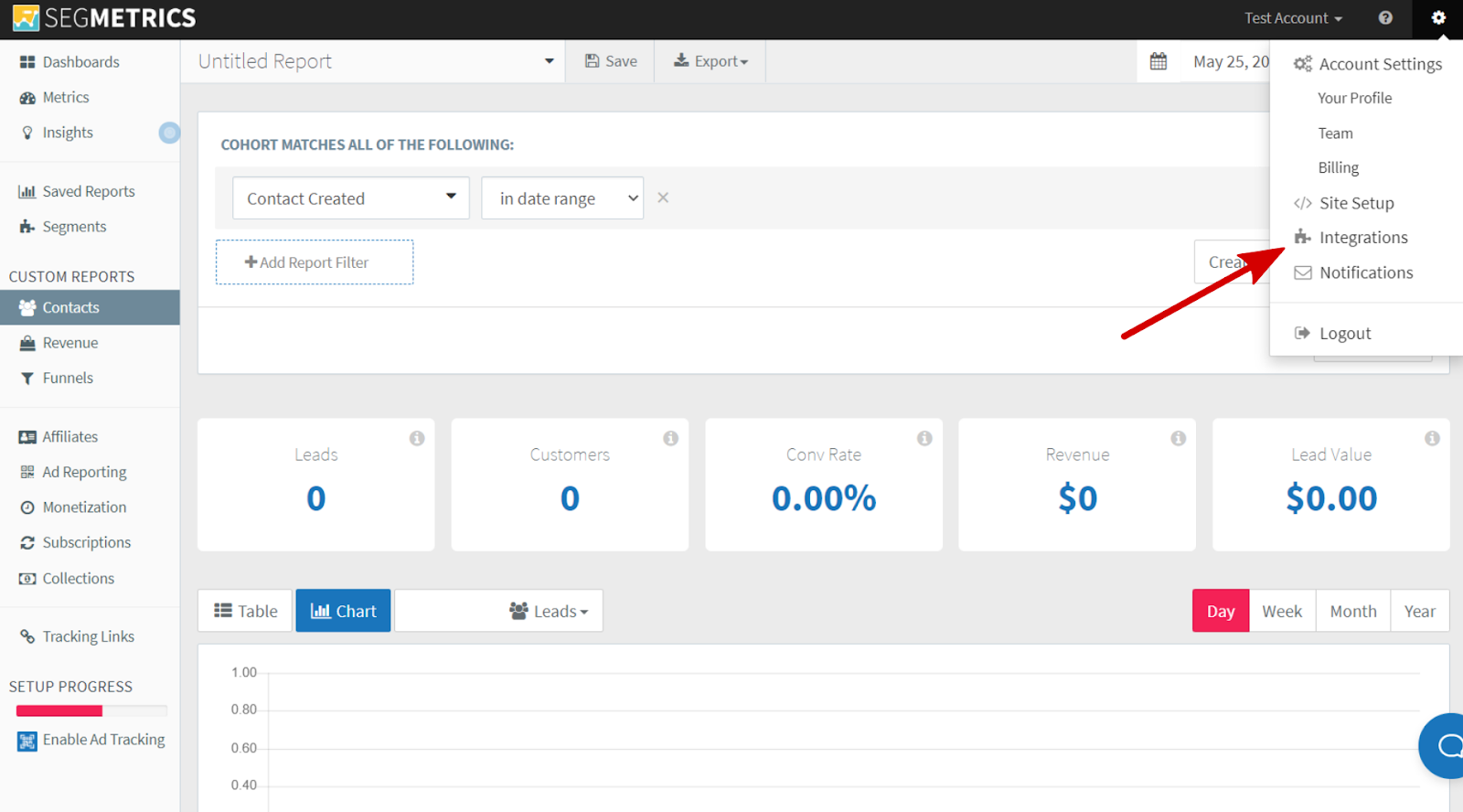Open Integrations menu item
This screenshot has height=812, width=1463.
point(1351,238)
